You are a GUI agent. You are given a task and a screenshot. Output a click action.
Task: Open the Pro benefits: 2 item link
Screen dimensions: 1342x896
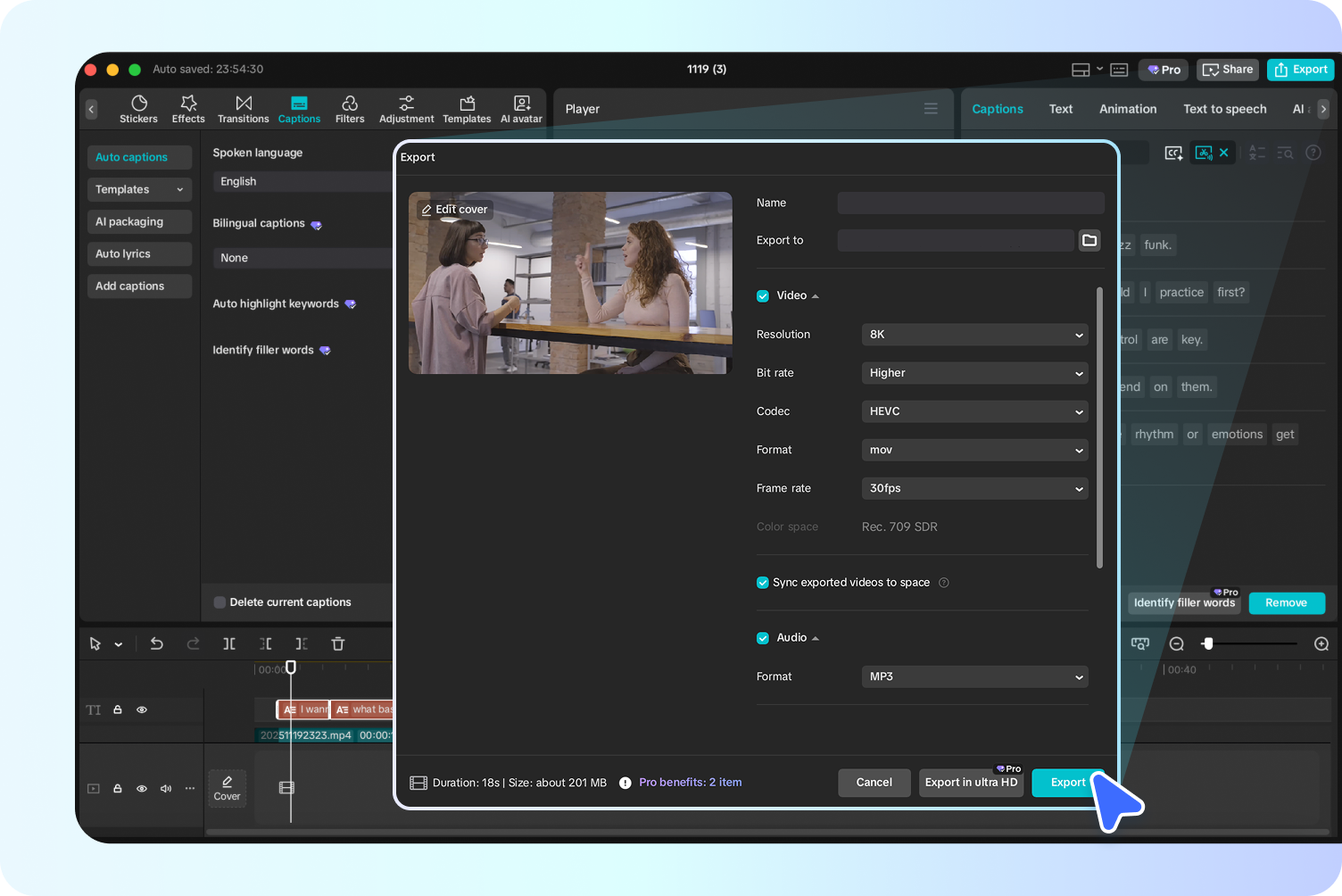690,782
